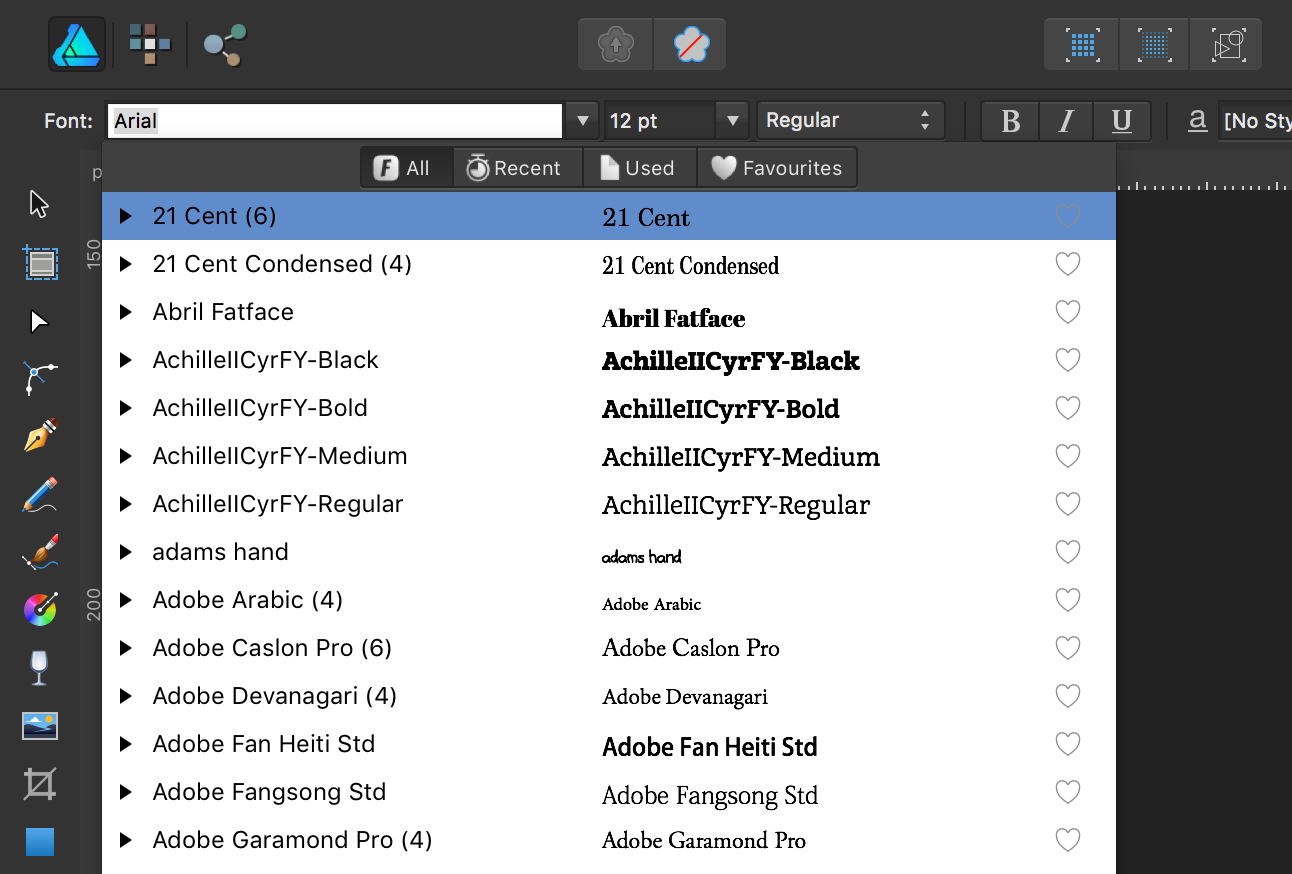Image resolution: width=1292 pixels, height=874 pixels.
Task: Favourite the AchilleIICyrFY-Bold font
Action: coord(1068,408)
